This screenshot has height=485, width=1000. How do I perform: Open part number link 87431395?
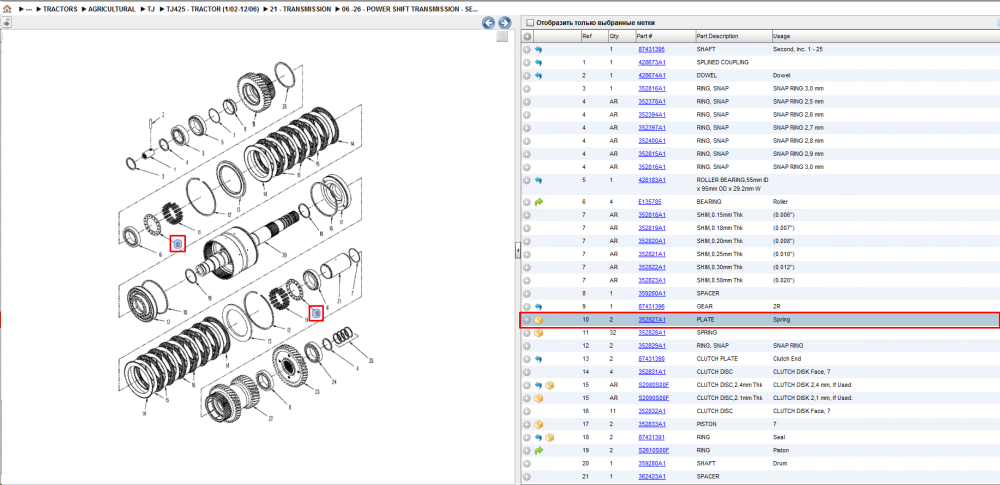pos(652,50)
